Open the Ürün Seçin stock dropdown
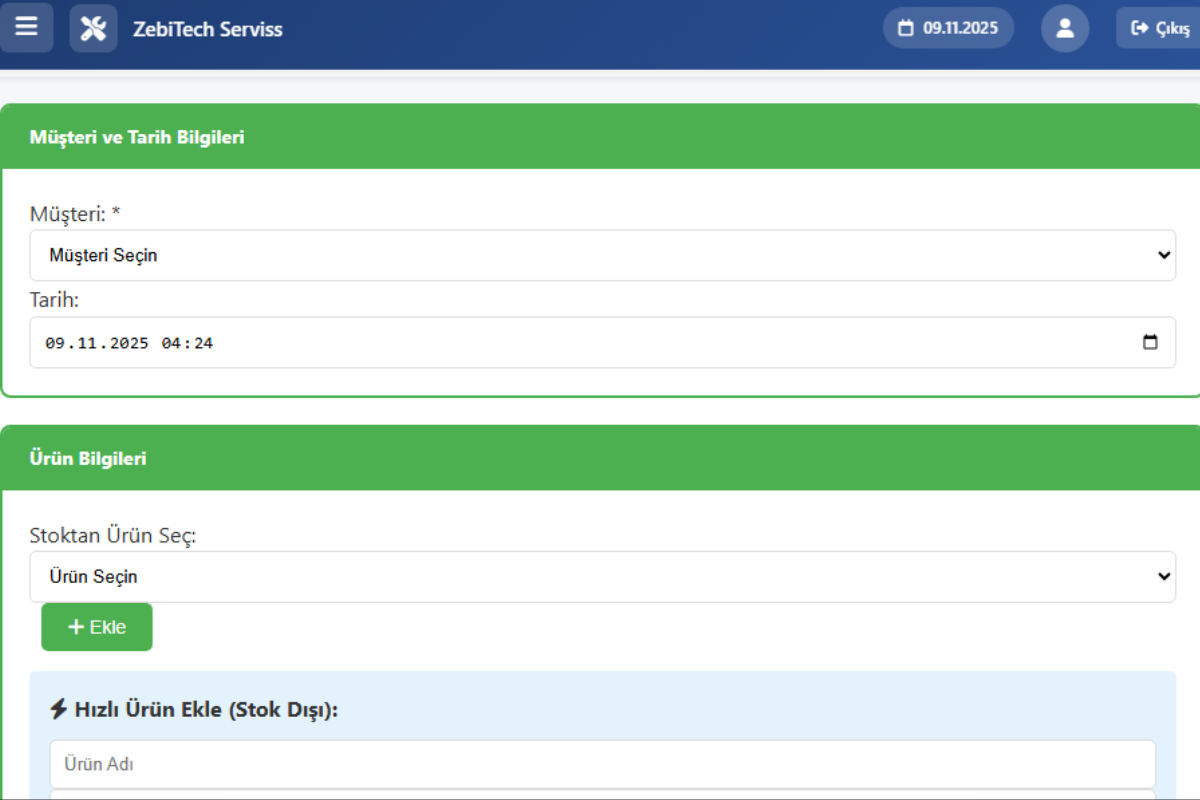This screenshot has height=800, width=1200. [x=602, y=577]
